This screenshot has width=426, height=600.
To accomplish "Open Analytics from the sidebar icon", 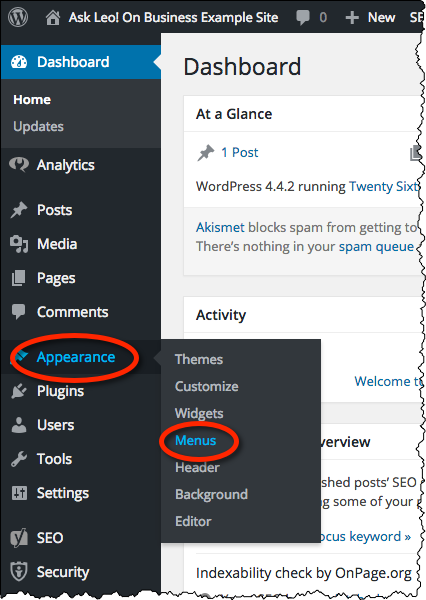I will [19, 165].
